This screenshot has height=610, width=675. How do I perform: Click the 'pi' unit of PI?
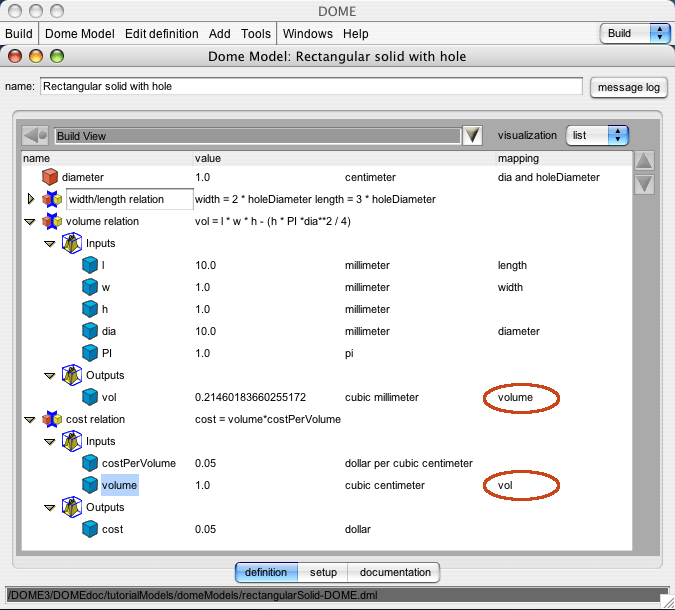click(349, 353)
